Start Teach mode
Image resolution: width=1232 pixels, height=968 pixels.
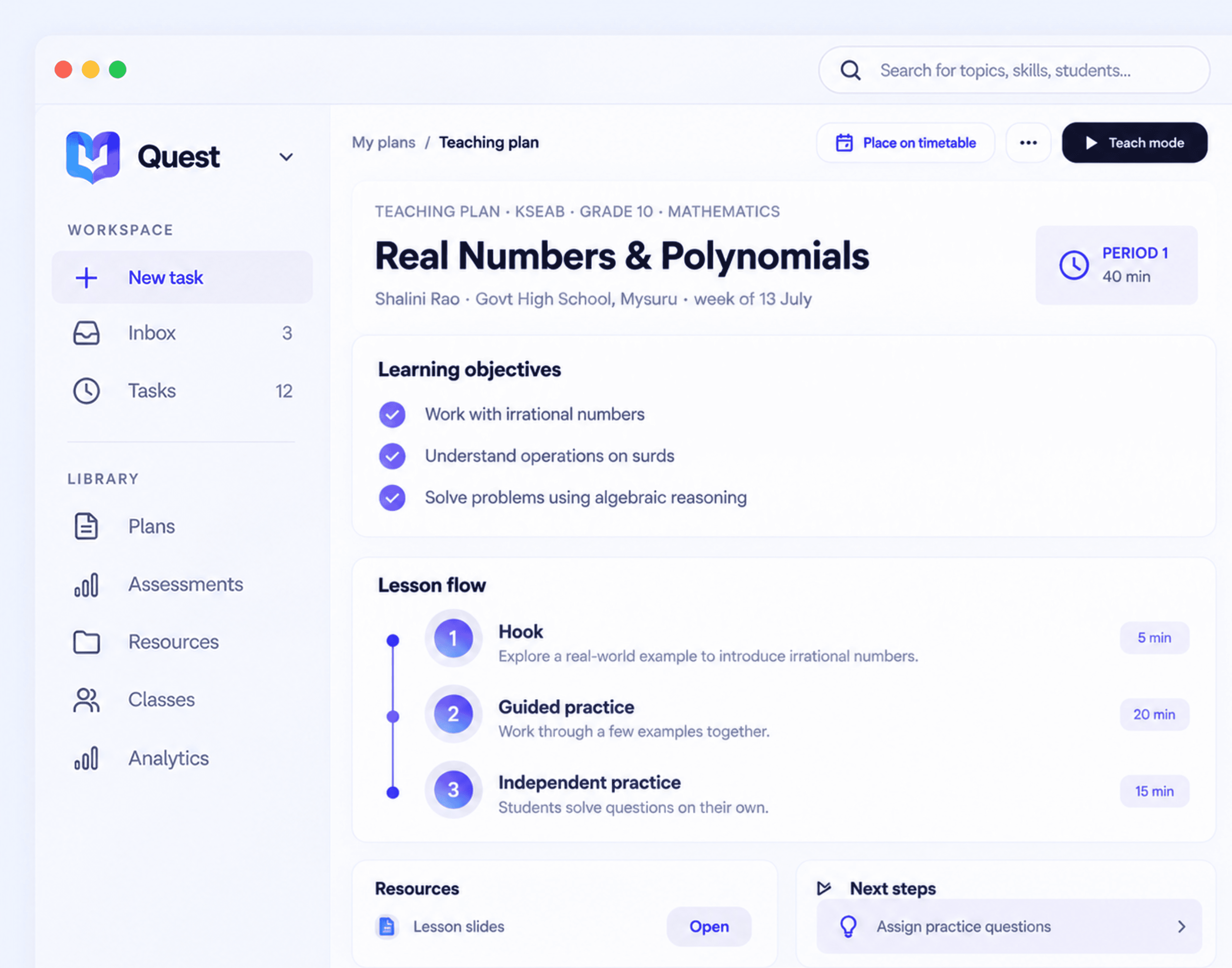coord(1134,143)
